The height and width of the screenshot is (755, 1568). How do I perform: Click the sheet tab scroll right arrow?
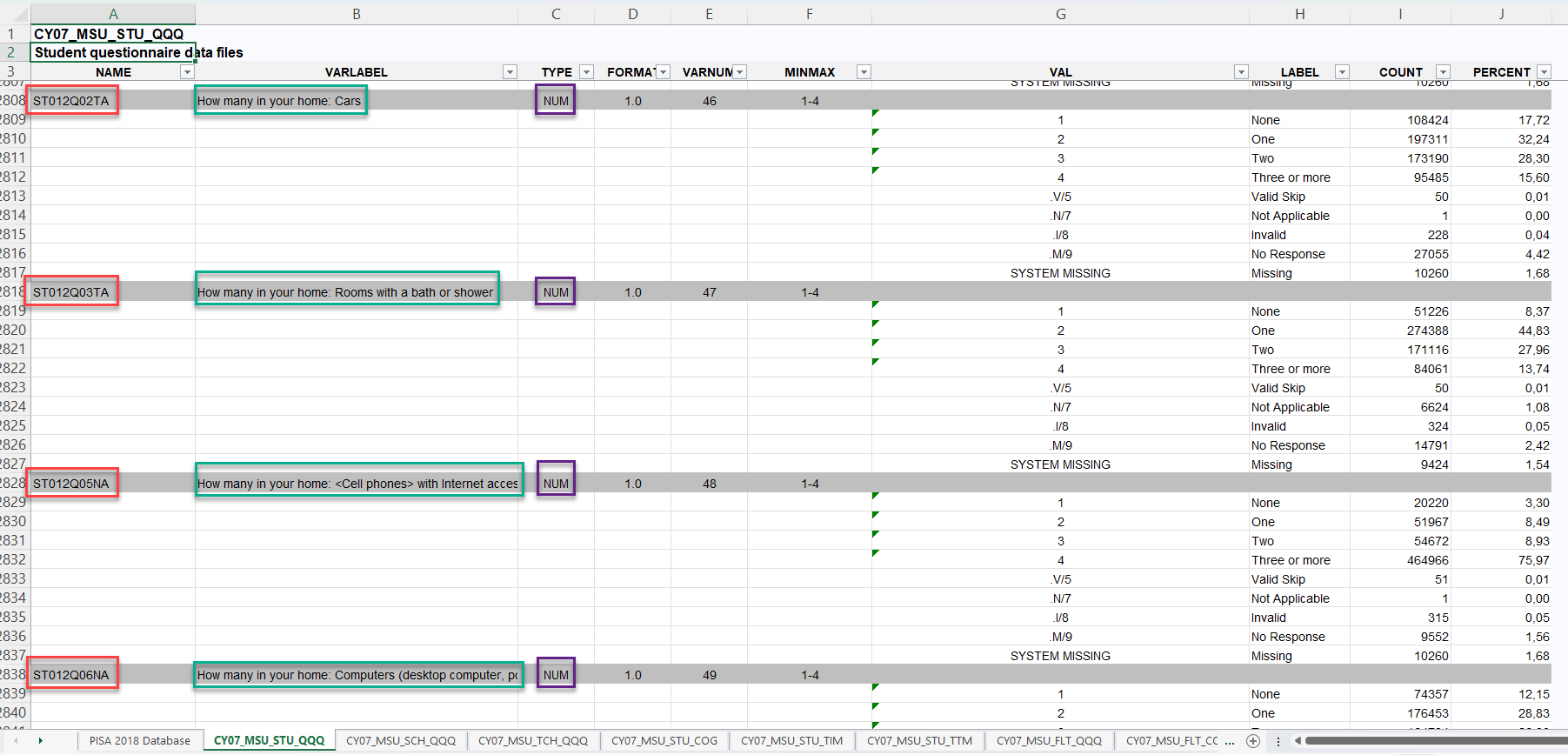(x=40, y=741)
